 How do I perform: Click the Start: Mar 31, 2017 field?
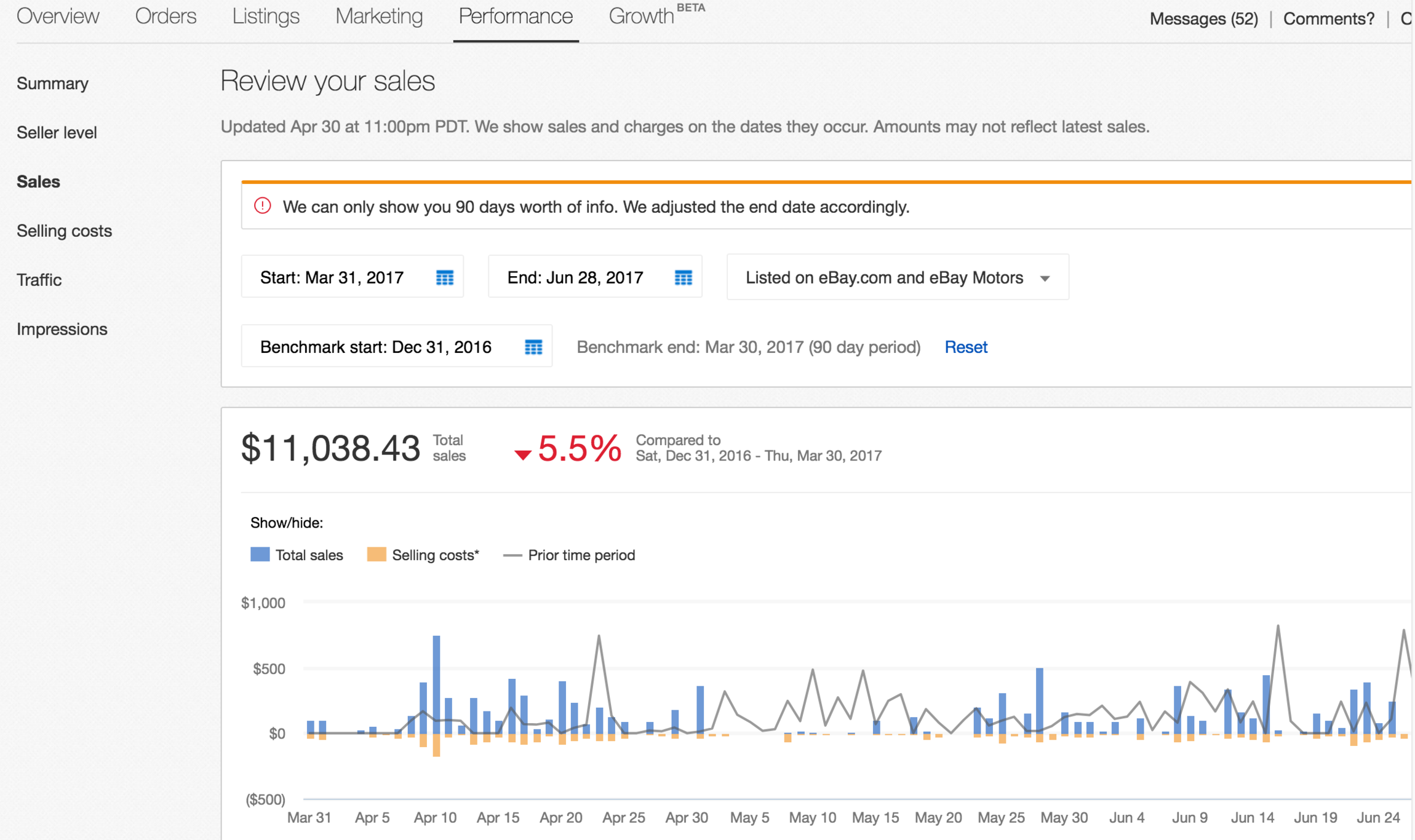click(332, 277)
